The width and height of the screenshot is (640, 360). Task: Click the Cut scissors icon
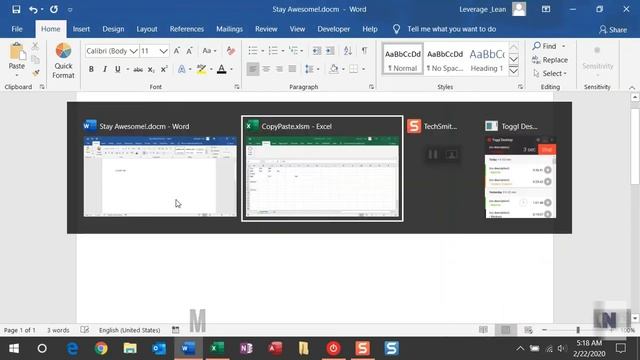point(36,46)
